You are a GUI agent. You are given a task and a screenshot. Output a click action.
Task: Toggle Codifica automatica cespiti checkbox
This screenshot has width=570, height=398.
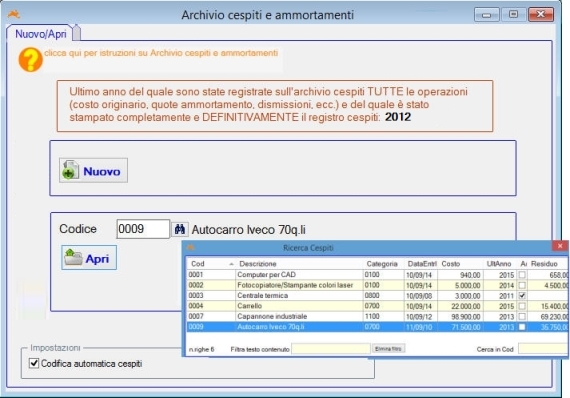(x=34, y=363)
